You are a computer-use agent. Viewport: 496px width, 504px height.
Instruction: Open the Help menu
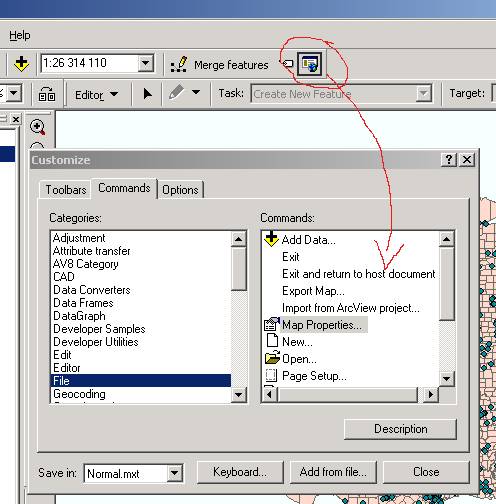click(20, 35)
